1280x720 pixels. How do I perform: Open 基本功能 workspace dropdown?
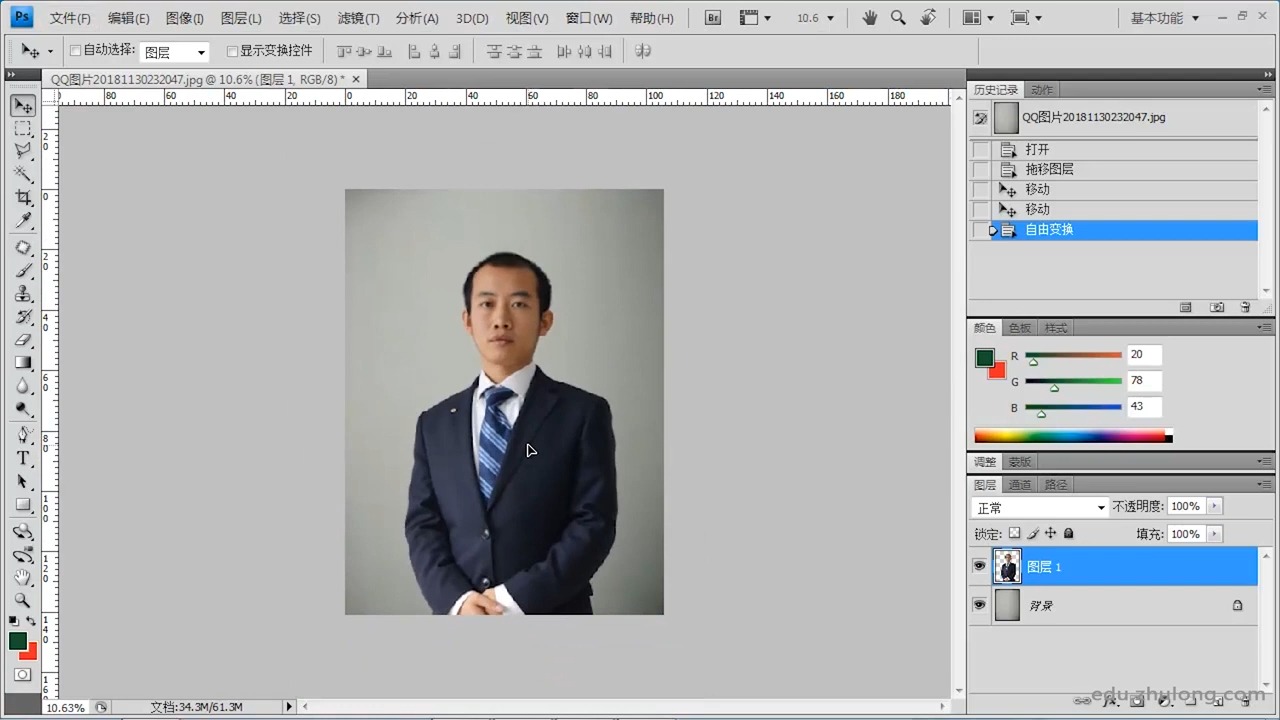(x=1165, y=18)
